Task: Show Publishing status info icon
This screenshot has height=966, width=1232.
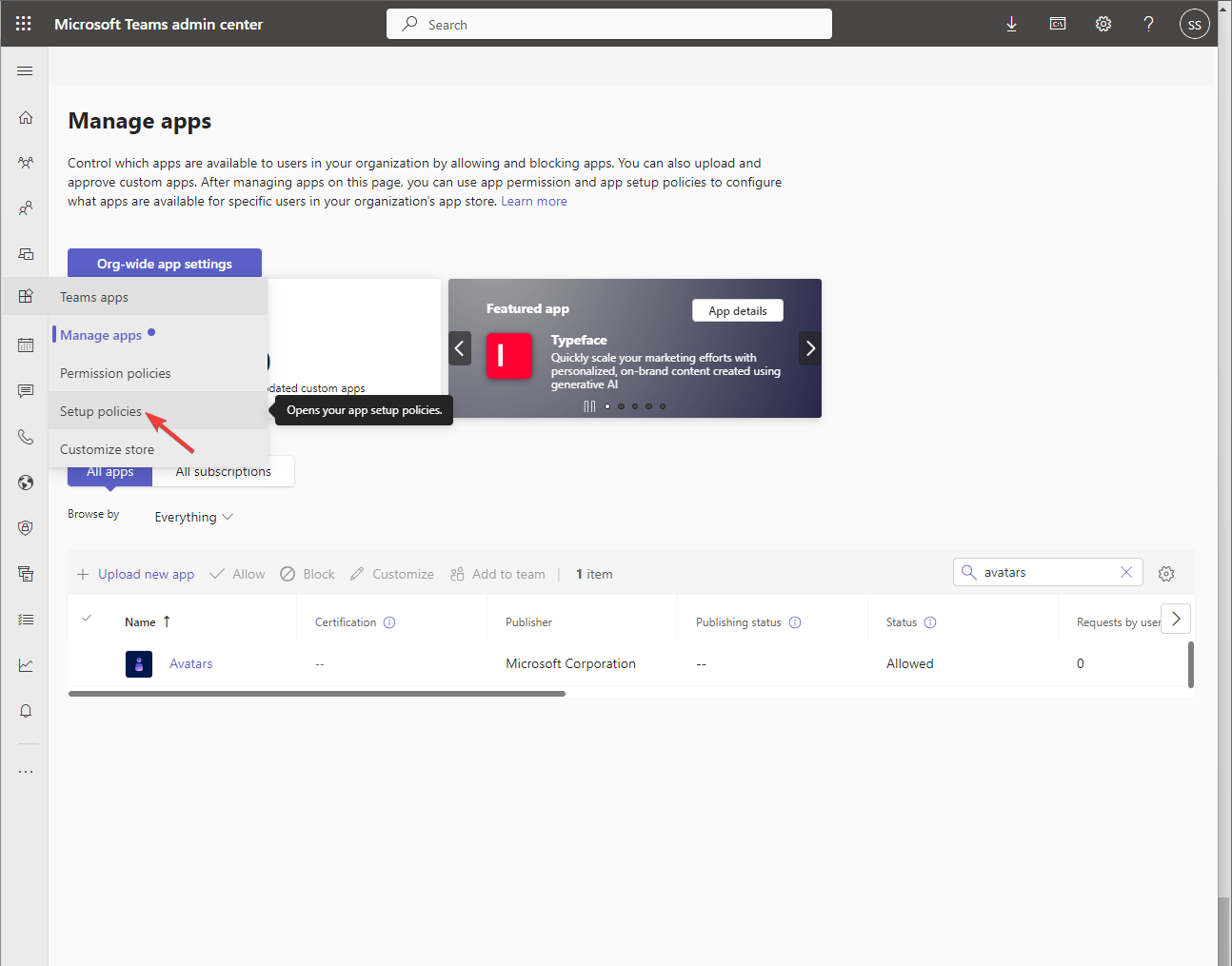Action: 795,622
